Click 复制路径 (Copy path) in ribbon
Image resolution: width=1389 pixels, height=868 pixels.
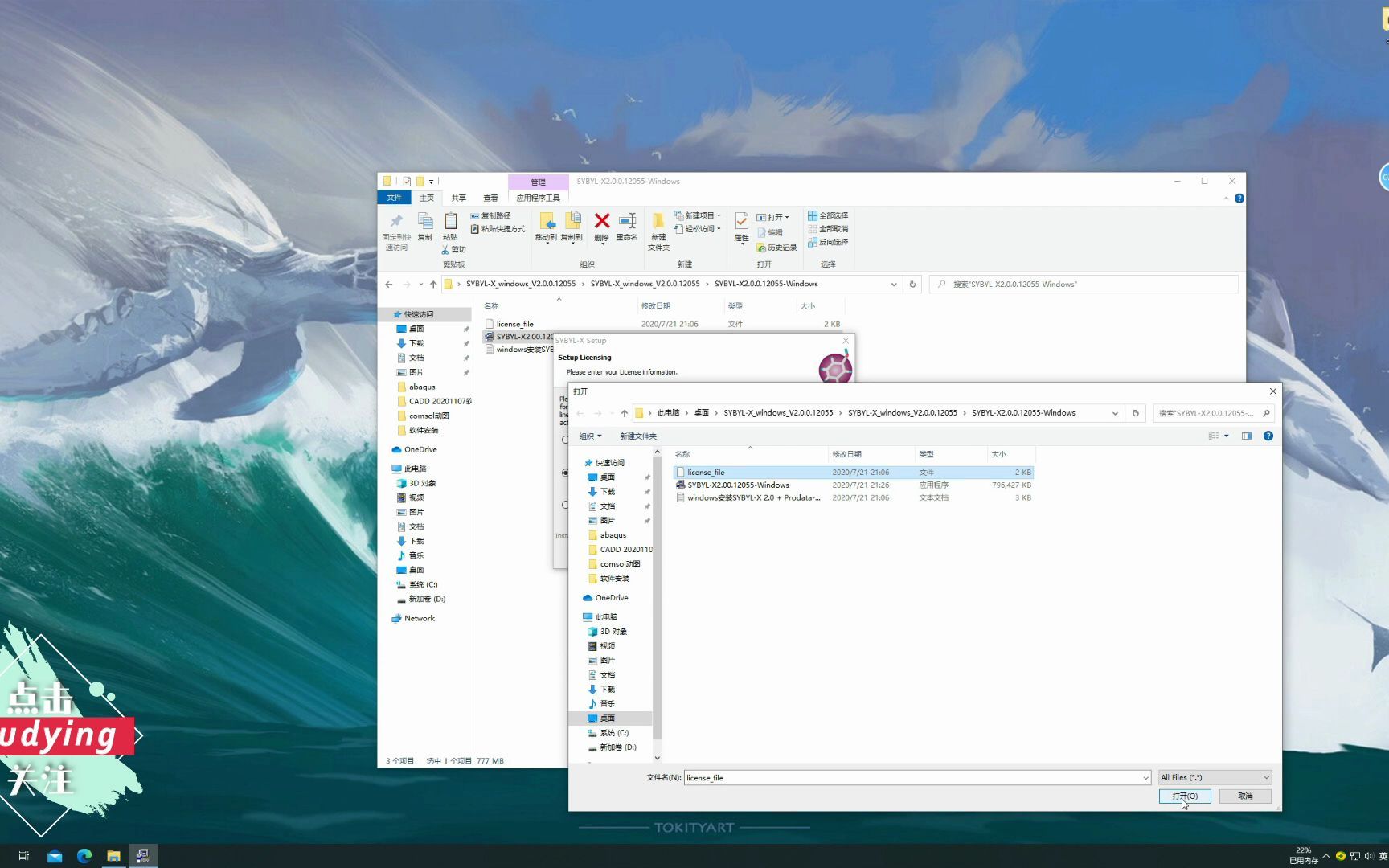490,215
